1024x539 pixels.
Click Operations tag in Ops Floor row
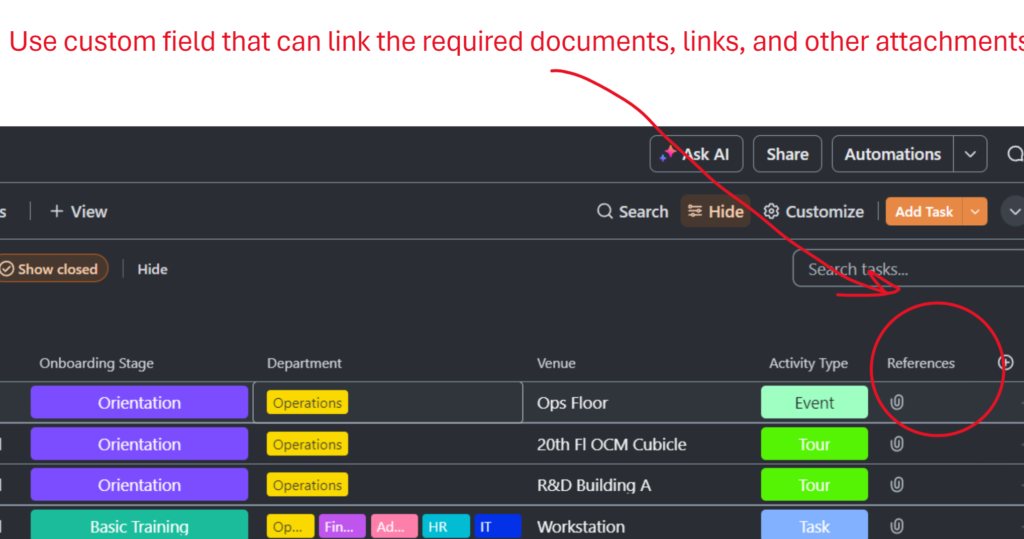point(307,402)
